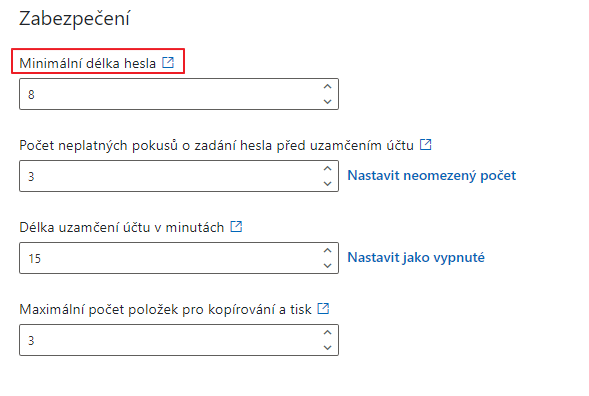The height and width of the screenshot is (396, 589).
Task: Focus the minimum password length field
Action: click(179, 94)
